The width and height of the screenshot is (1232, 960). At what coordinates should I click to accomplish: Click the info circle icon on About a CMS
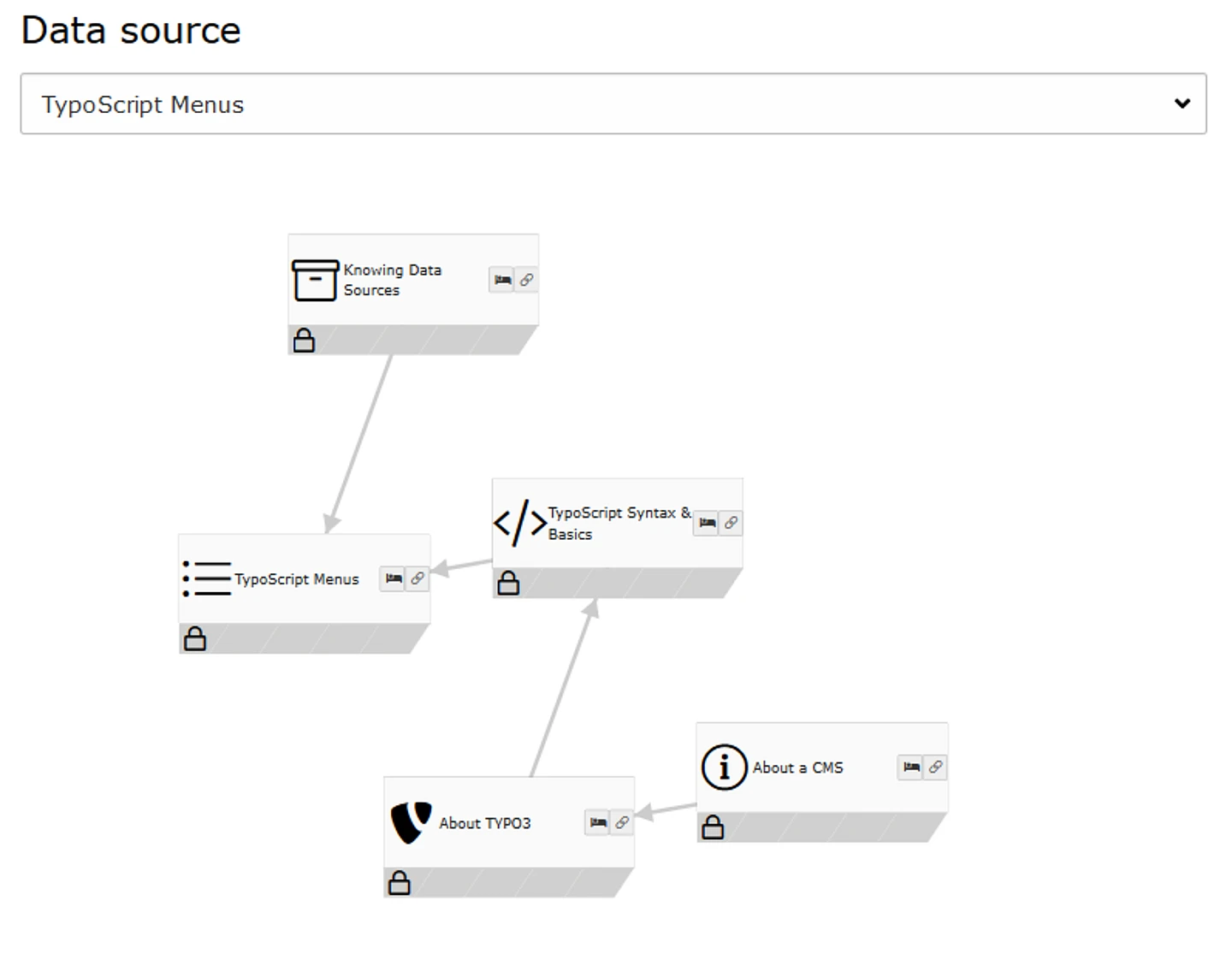click(724, 767)
